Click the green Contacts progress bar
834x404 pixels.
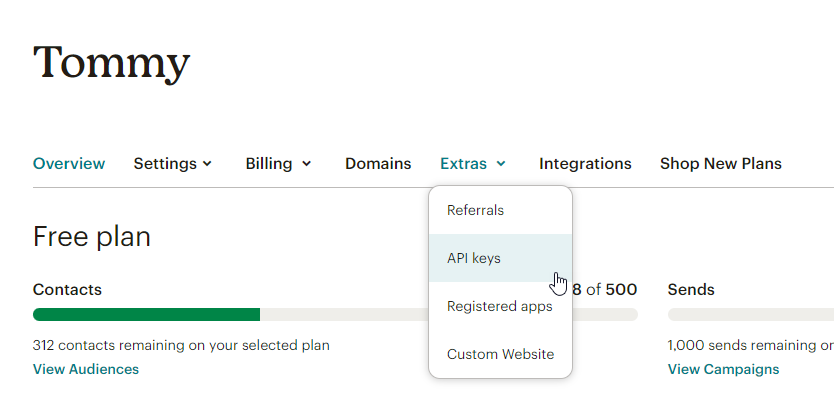point(146,315)
